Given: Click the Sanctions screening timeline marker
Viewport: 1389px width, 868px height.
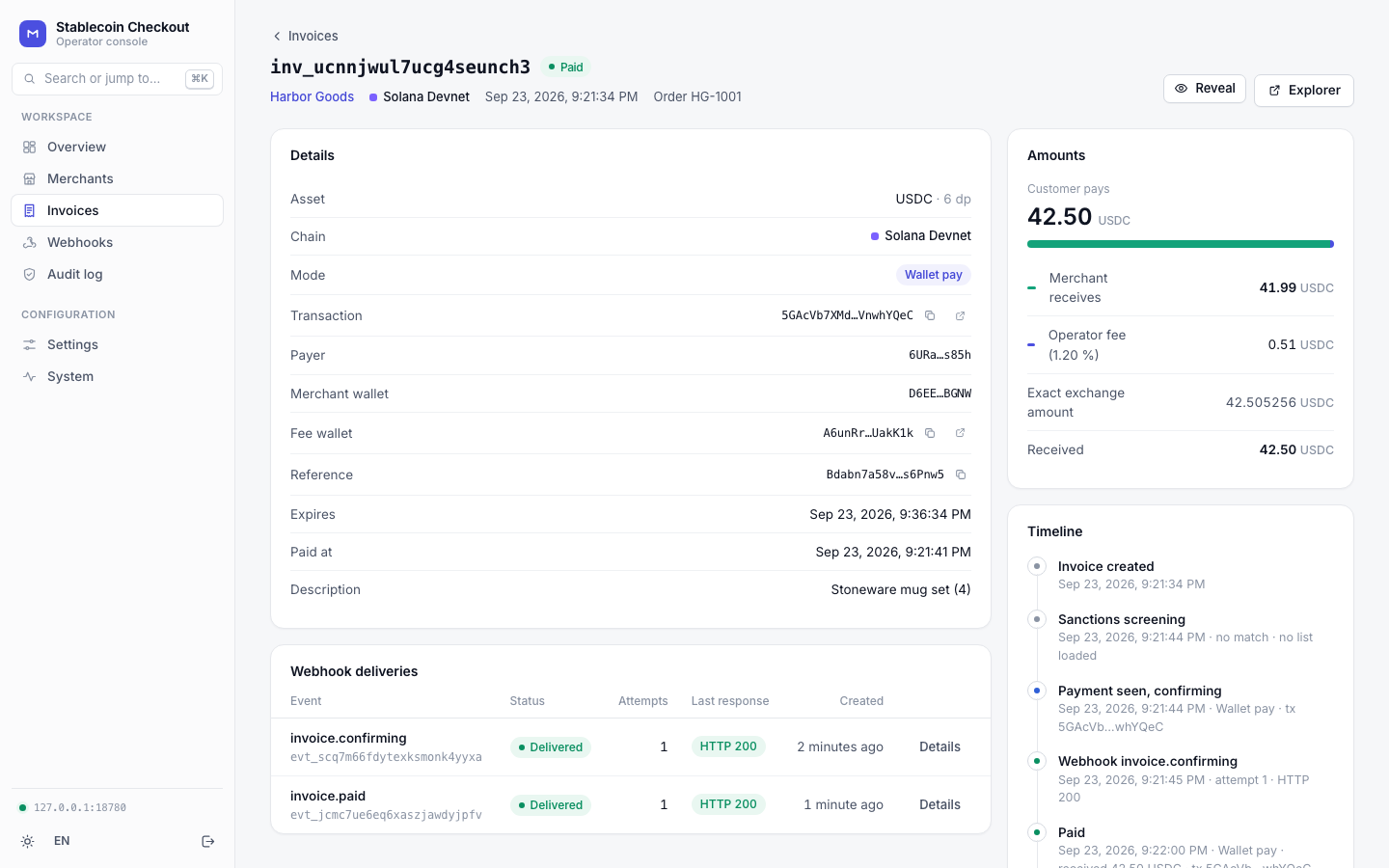Looking at the screenshot, I should point(1037,619).
